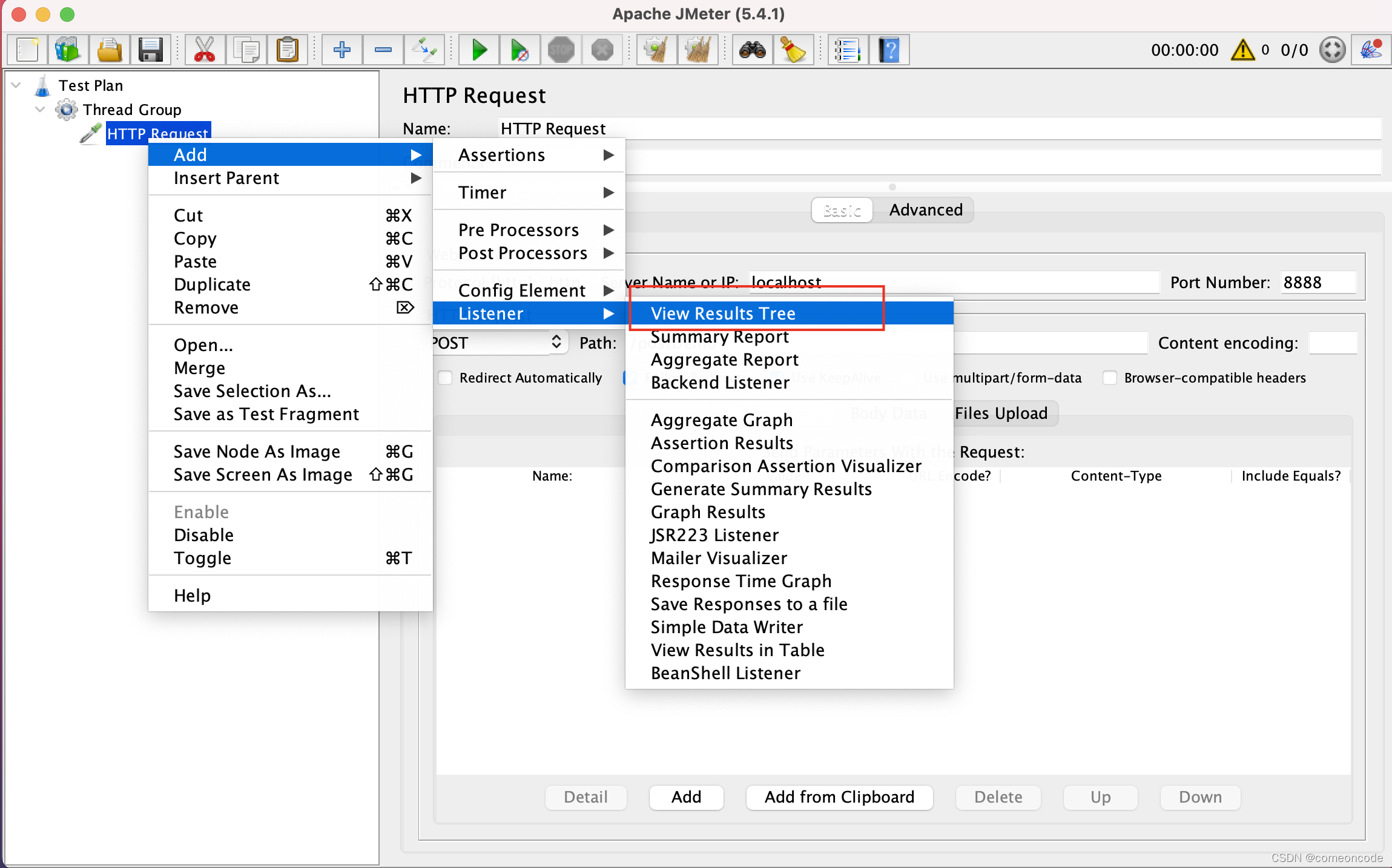The height and width of the screenshot is (868, 1392).
Task: Click the Save floppy disk icon
Action: (x=150, y=50)
